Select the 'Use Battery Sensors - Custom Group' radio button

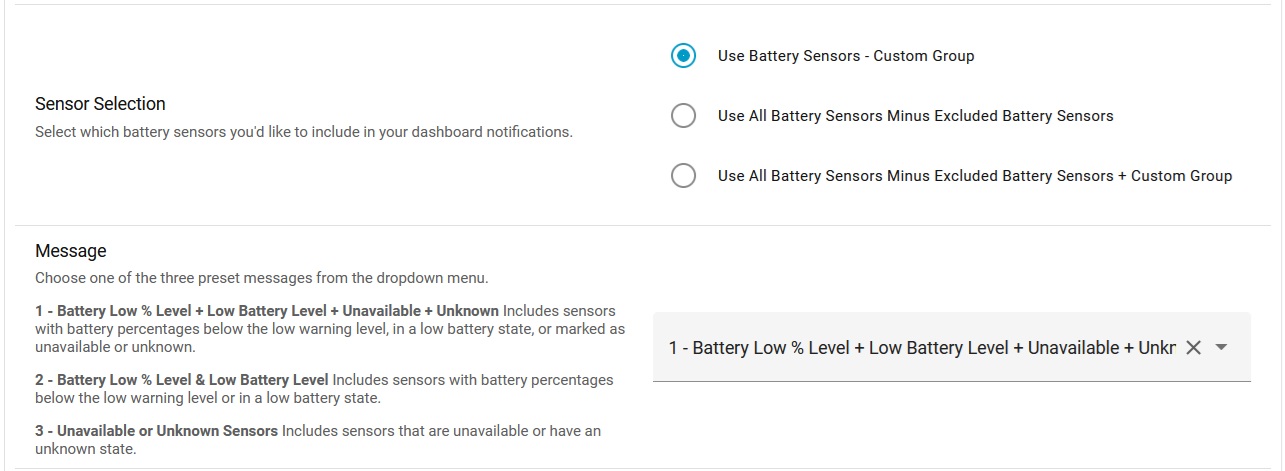pyautogui.click(x=683, y=56)
